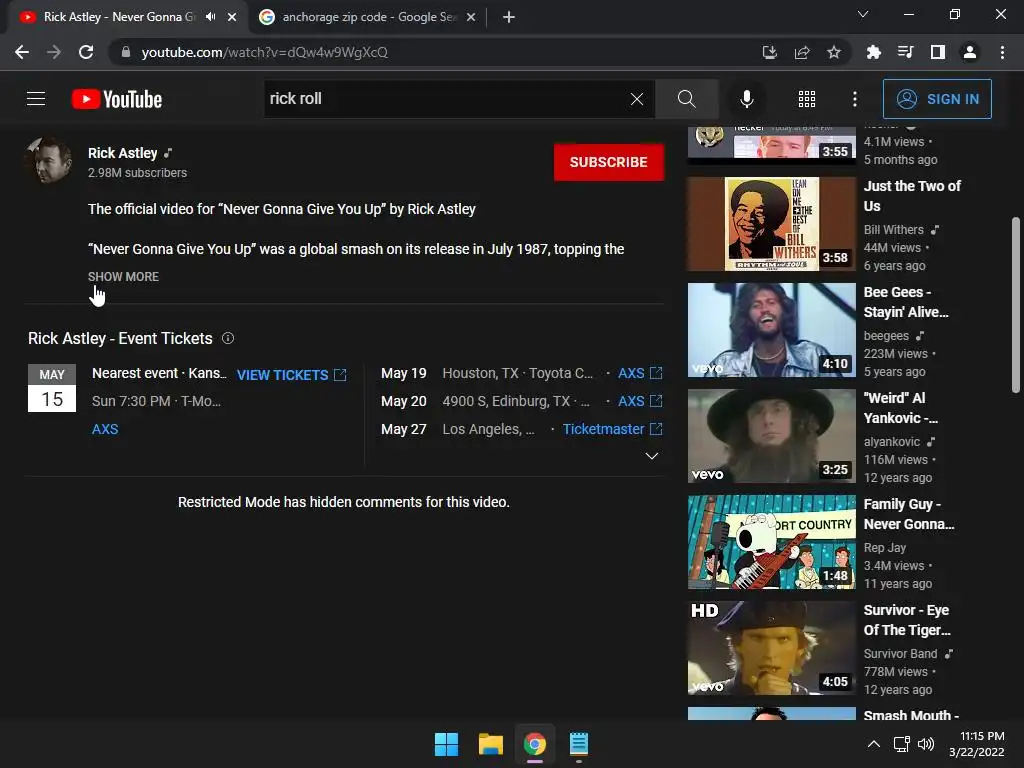Image resolution: width=1024 pixels, height=768 pixels.
Task: Install app icon in address bar
Action: point(770,52)
